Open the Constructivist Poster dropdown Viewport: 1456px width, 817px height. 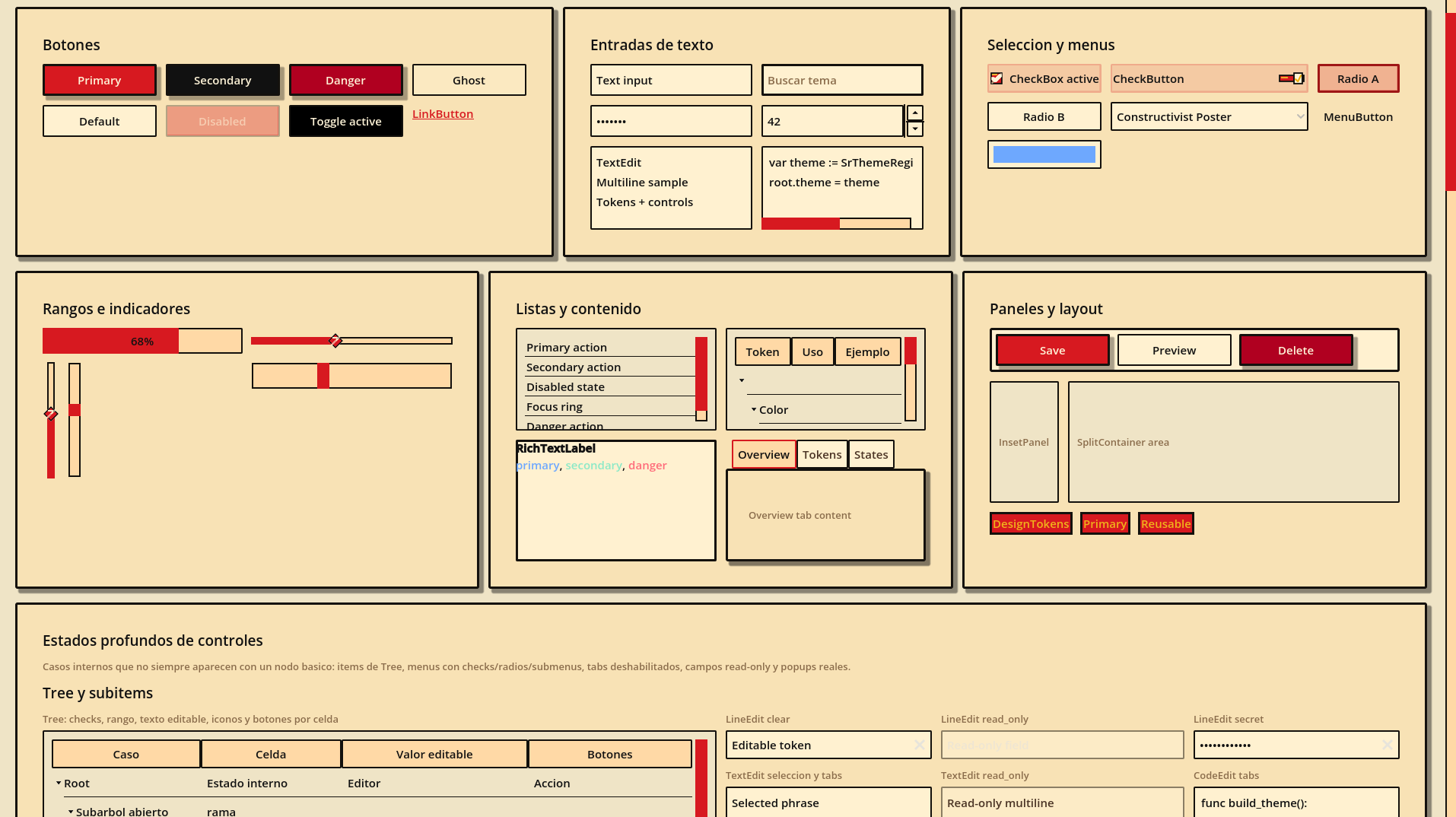point(1209,116)
